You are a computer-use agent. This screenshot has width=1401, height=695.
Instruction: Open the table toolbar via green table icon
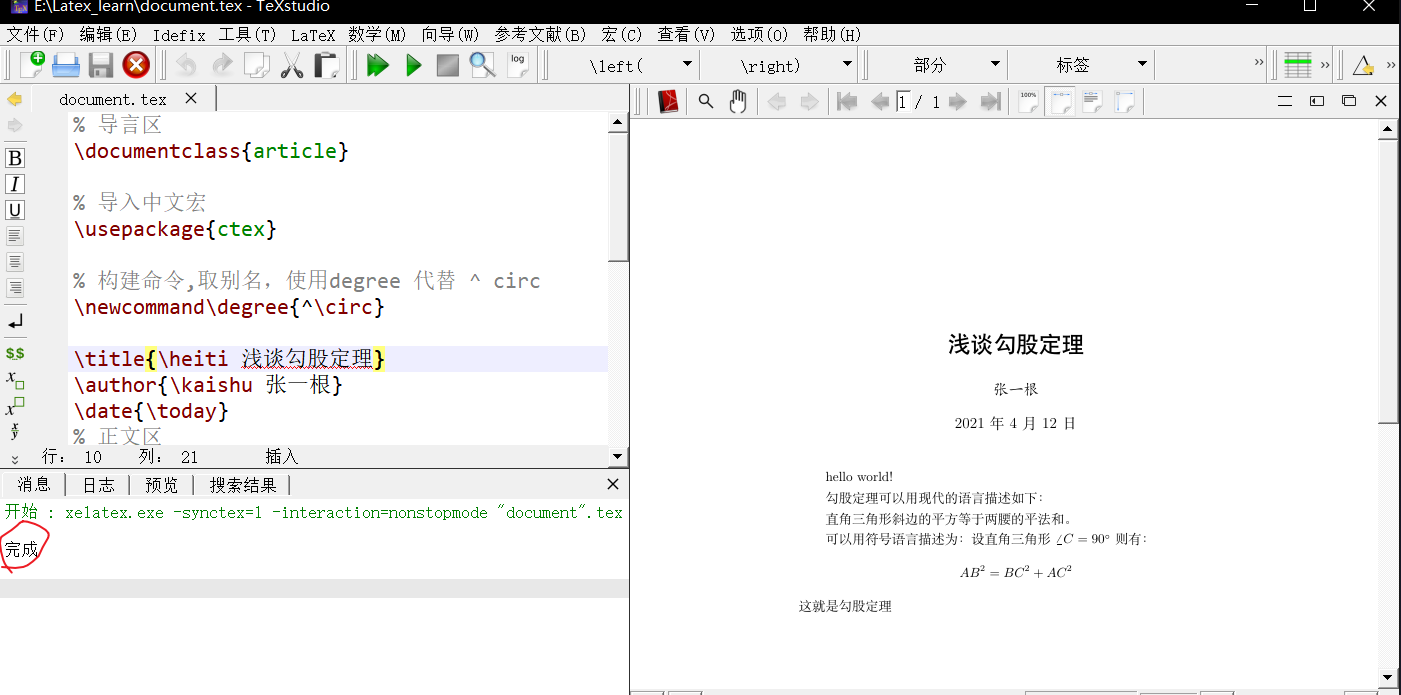1297,65
